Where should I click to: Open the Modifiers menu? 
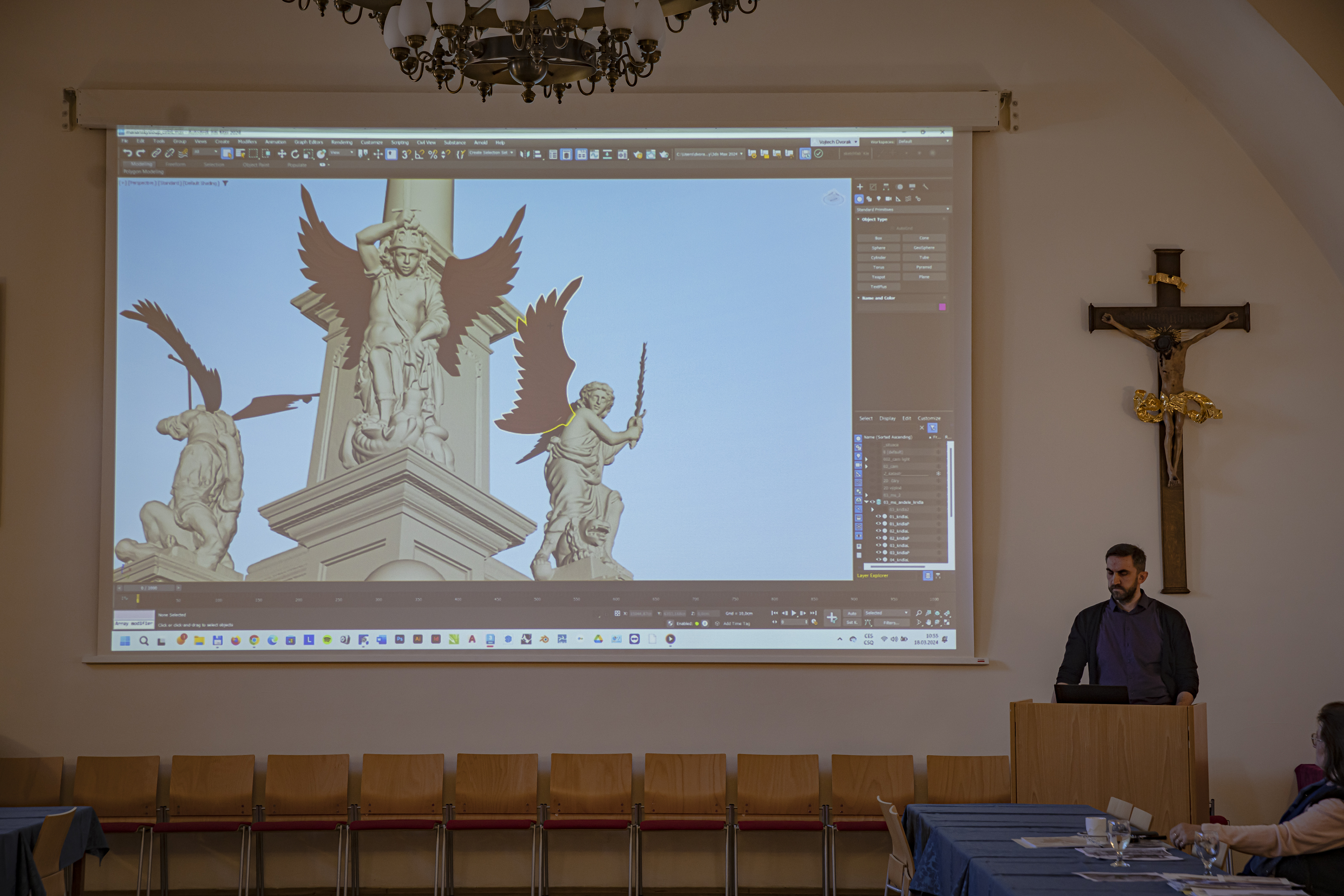click(247, 142)
